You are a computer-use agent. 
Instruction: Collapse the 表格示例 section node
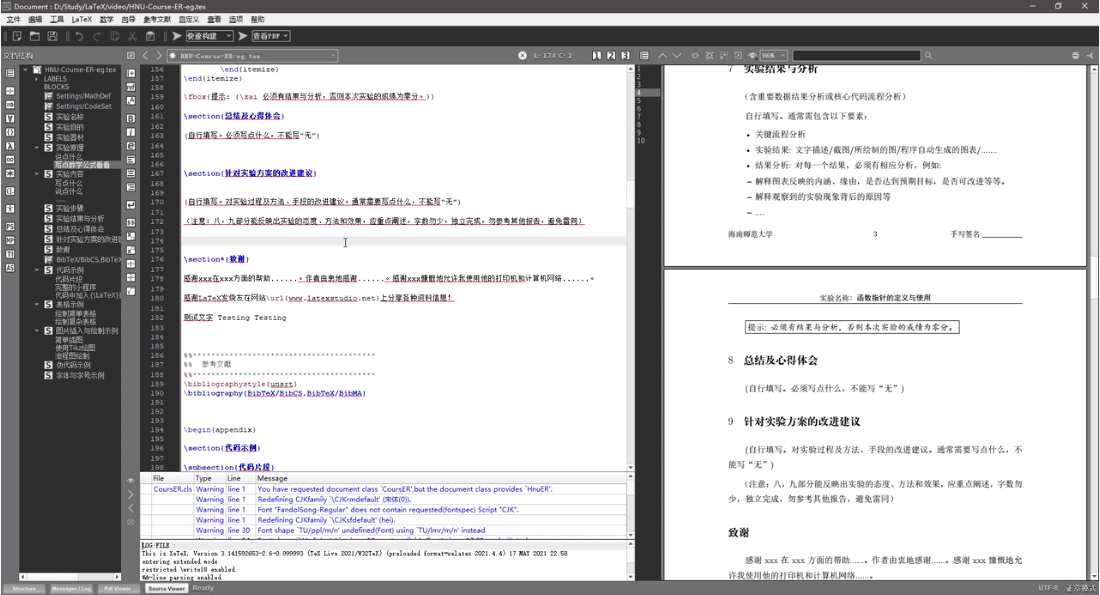(x=36, y=305)
